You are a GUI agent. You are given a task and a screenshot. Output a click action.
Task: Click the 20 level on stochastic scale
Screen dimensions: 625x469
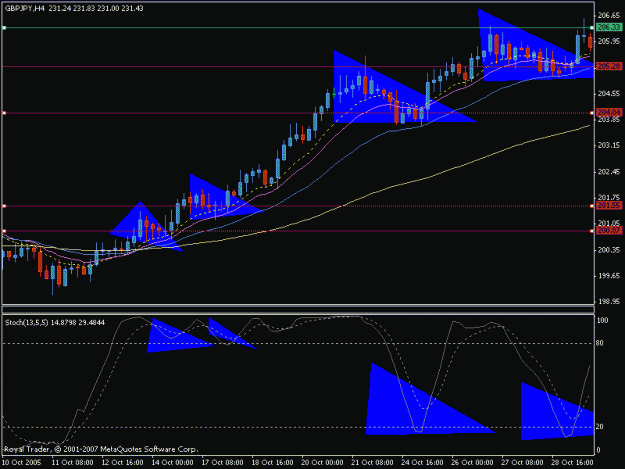pyautogui.click(x=600, y=427)
